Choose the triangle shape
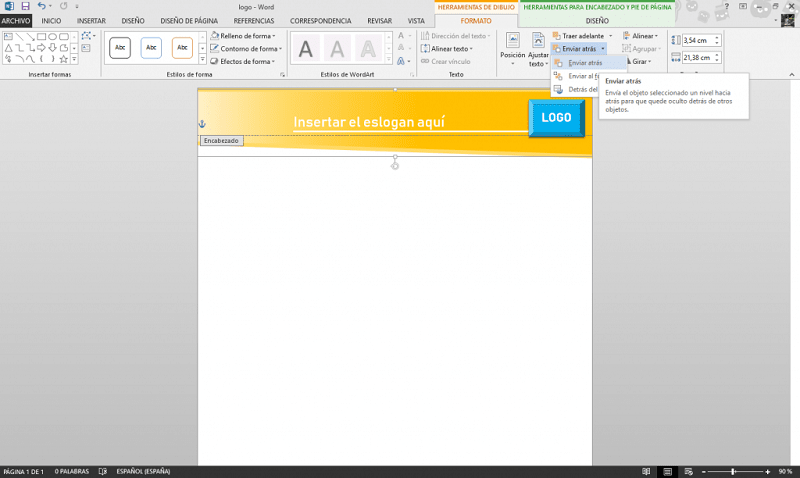Image resolution: width=800 pixels, height=478 pixels. click(8, 47)
